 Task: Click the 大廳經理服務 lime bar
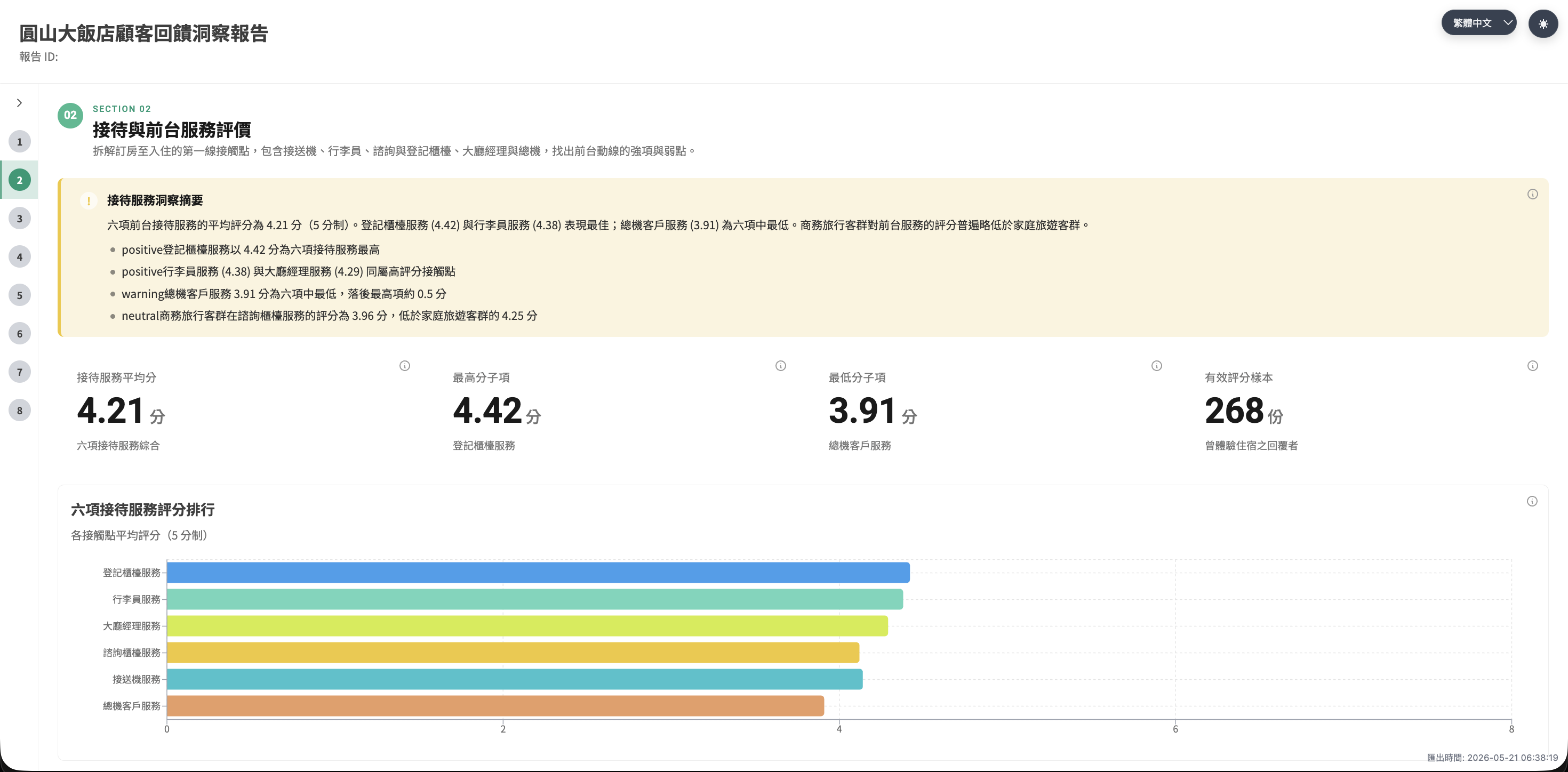pos(527,626)
